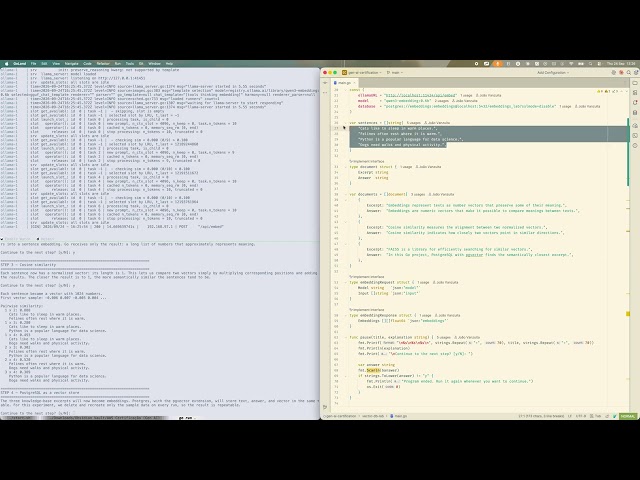Open the gen-ai-certification project dropdown
Image resolution: width=640 pixels, height=480 pixels.
[x=362, y=73]
